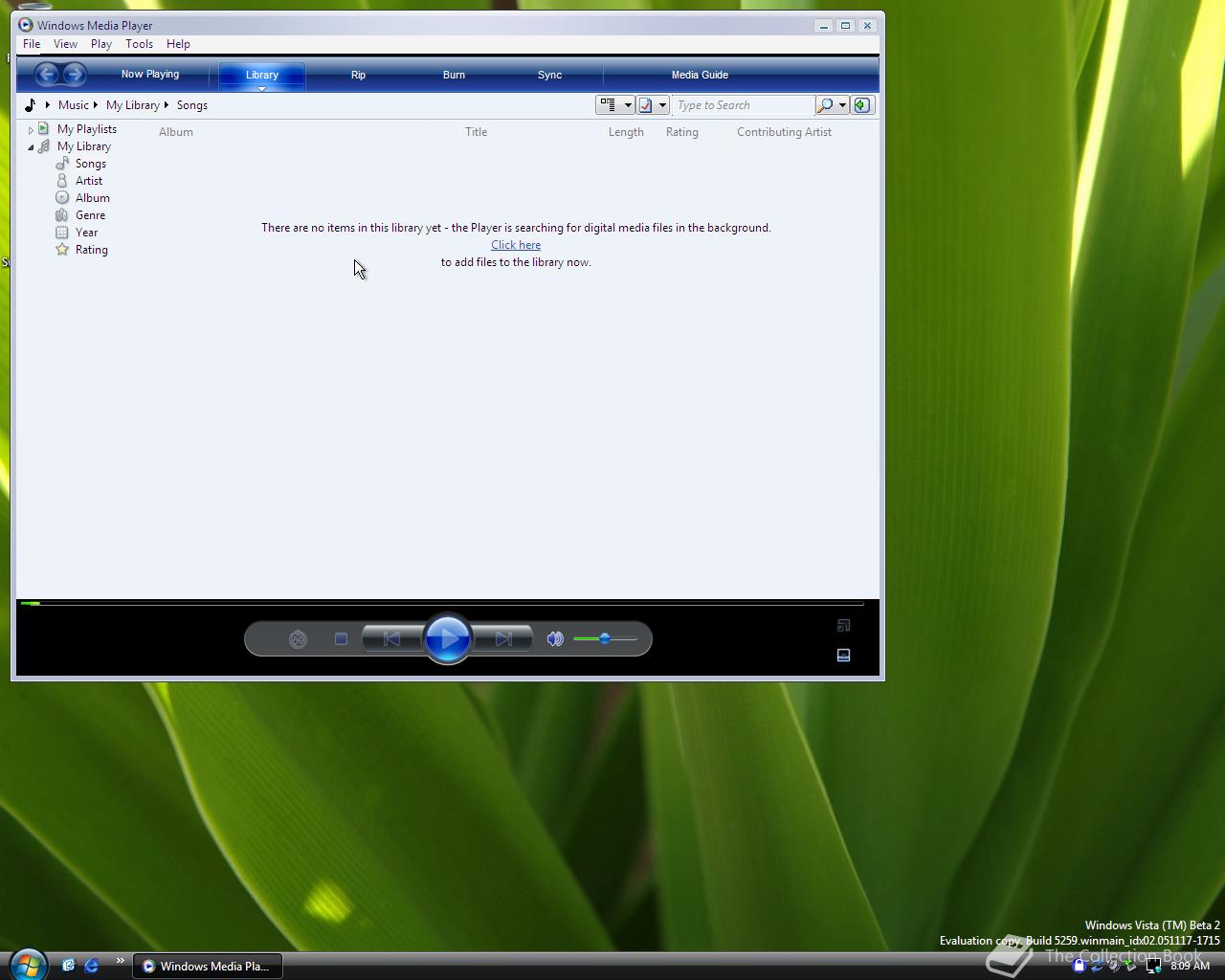Click the taskbar clock showing 8:09 AM
The image size is (1225, 980).
1191,966
